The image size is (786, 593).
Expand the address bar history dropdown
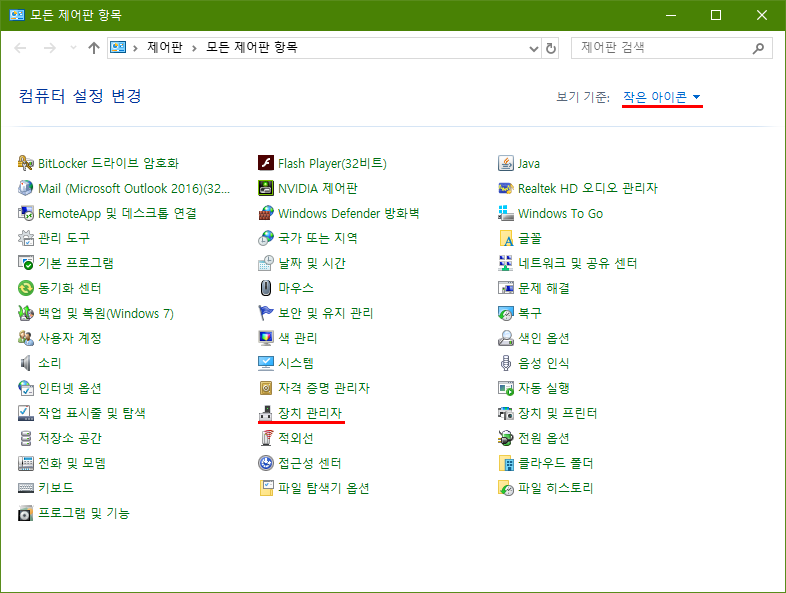click(x=534, y=48)
